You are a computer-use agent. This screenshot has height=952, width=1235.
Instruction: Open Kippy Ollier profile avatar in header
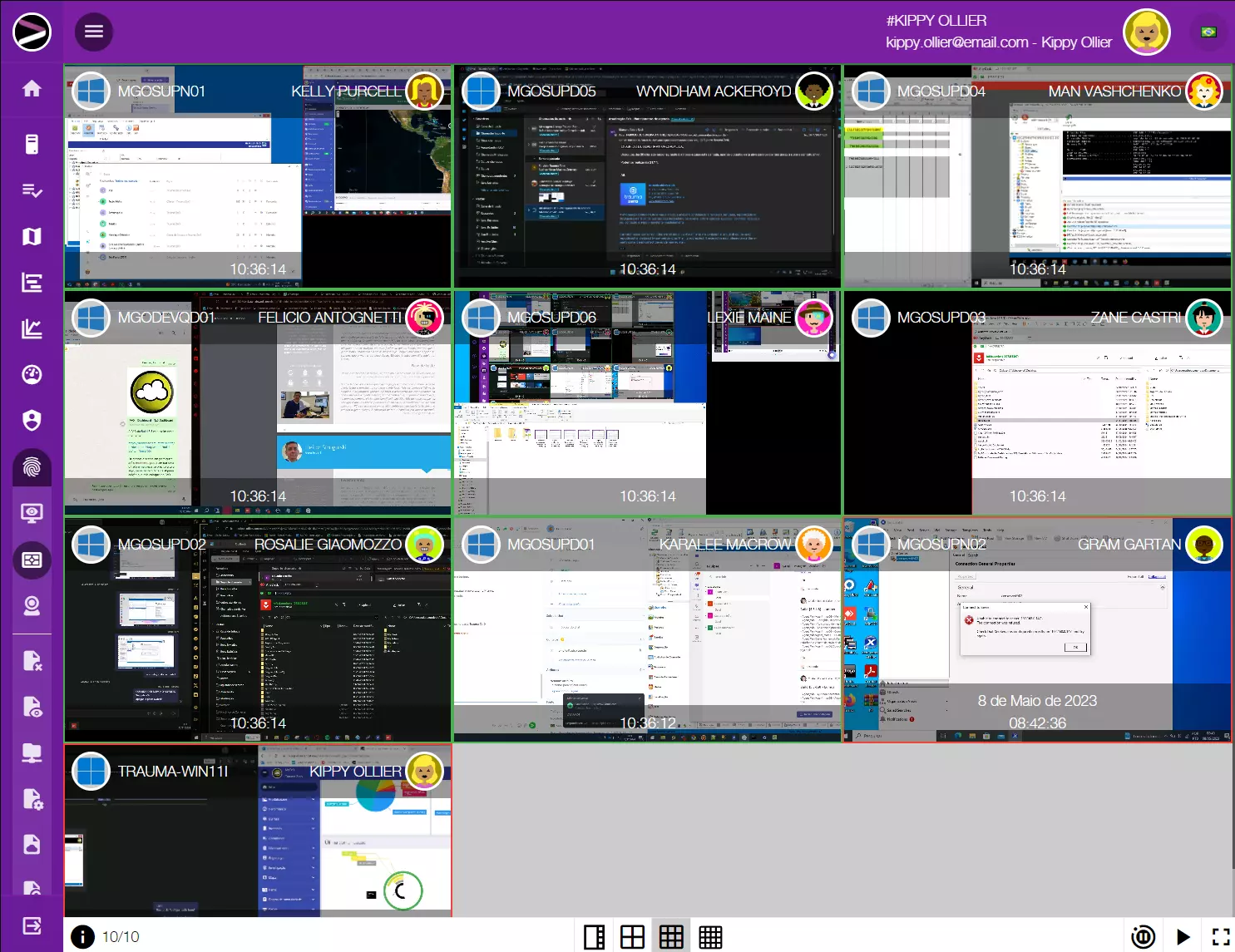click(x=1146, y=32)
